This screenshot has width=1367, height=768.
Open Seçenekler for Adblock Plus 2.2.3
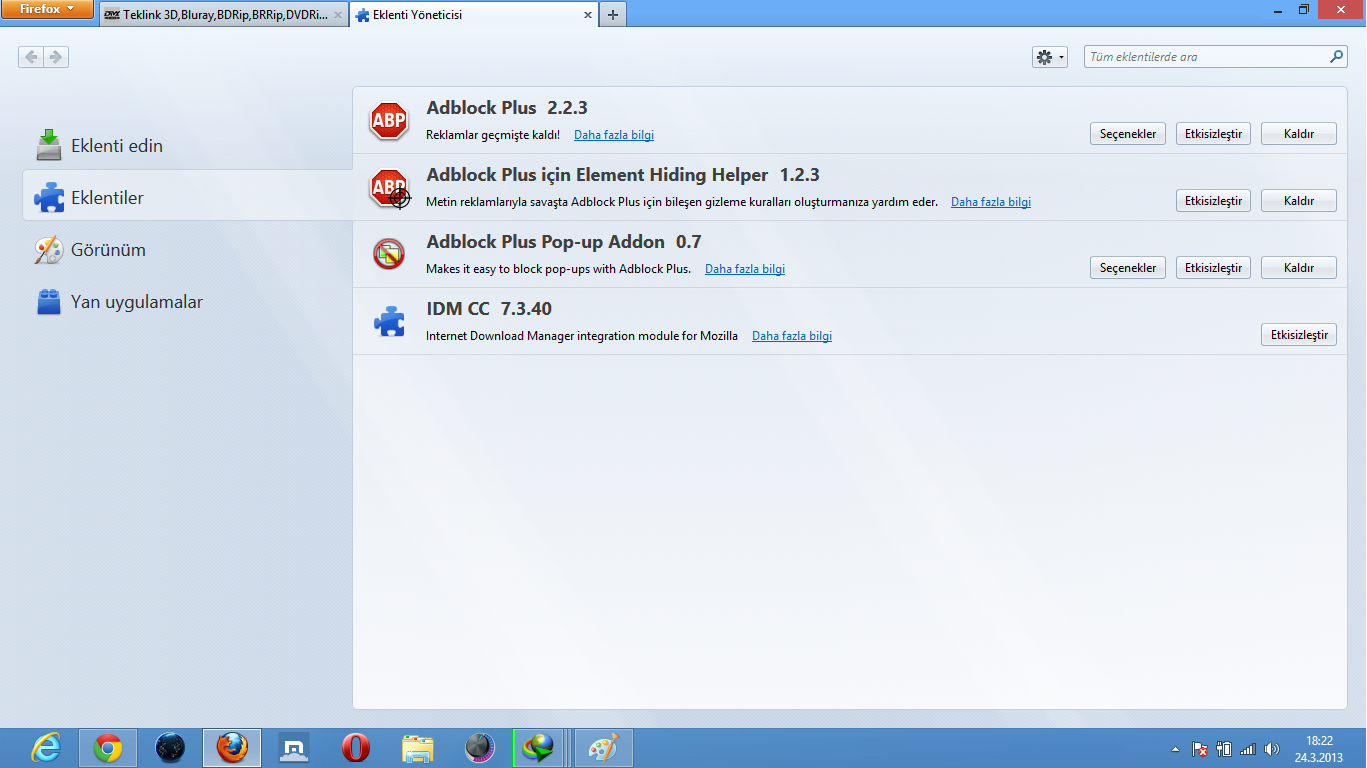coord(1128,134)
